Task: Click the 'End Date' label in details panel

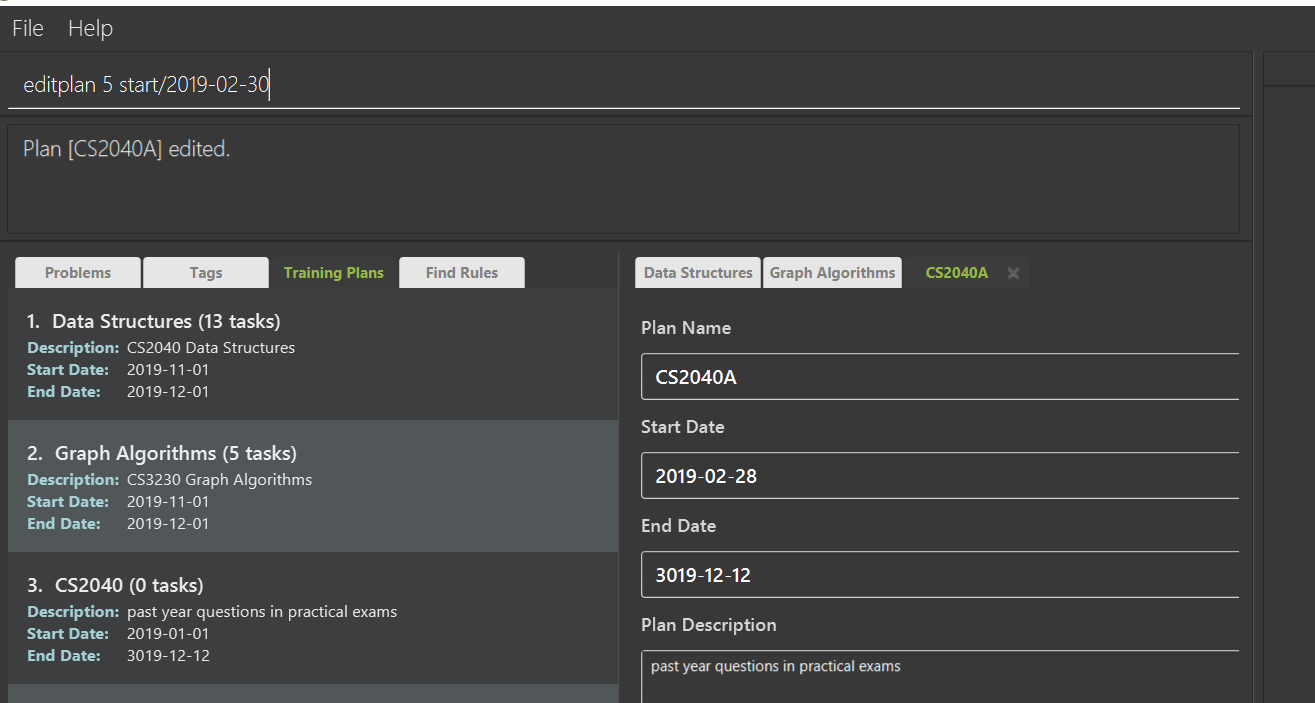Action: [679, 526]
